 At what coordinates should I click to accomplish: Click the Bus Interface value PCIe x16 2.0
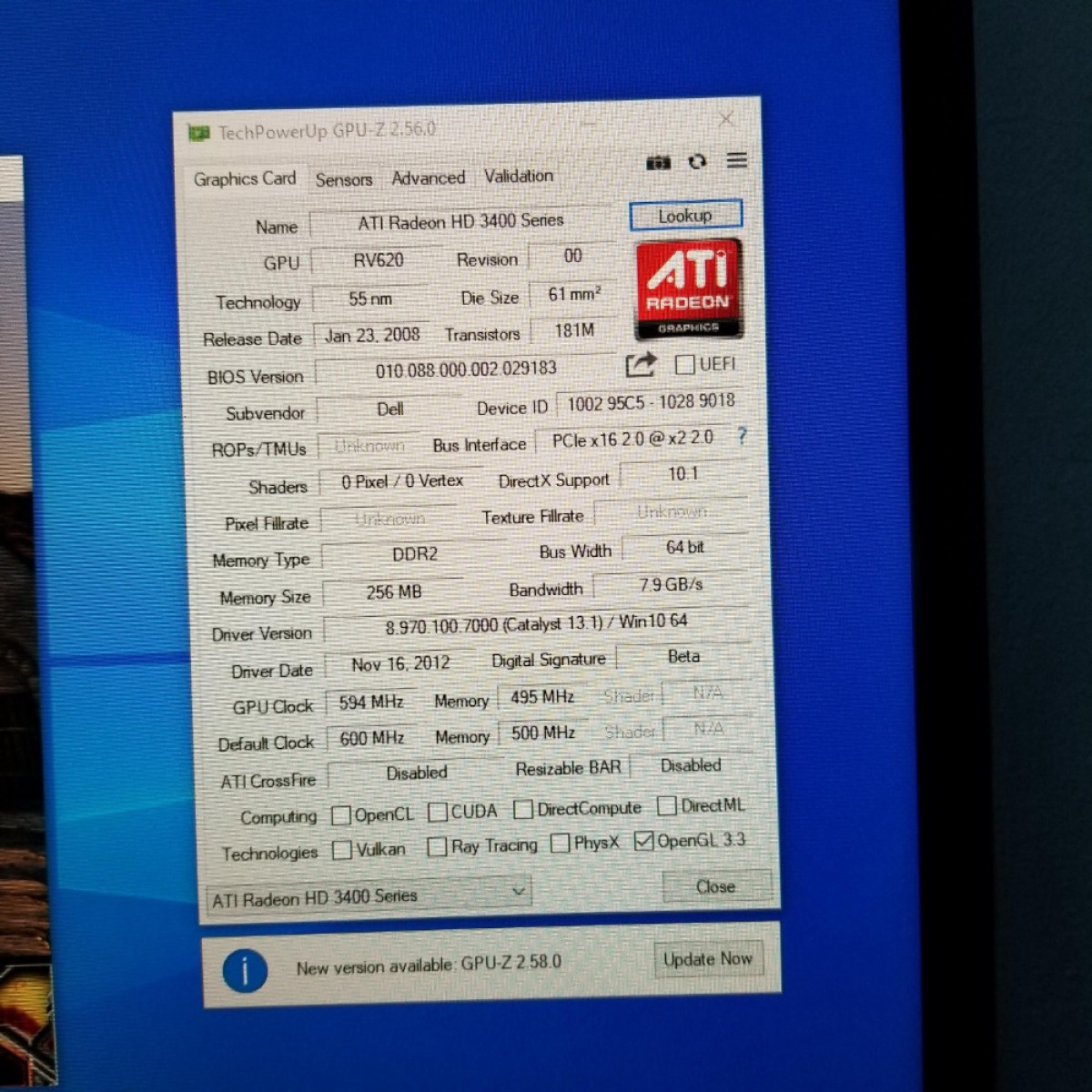click(633, 440)
